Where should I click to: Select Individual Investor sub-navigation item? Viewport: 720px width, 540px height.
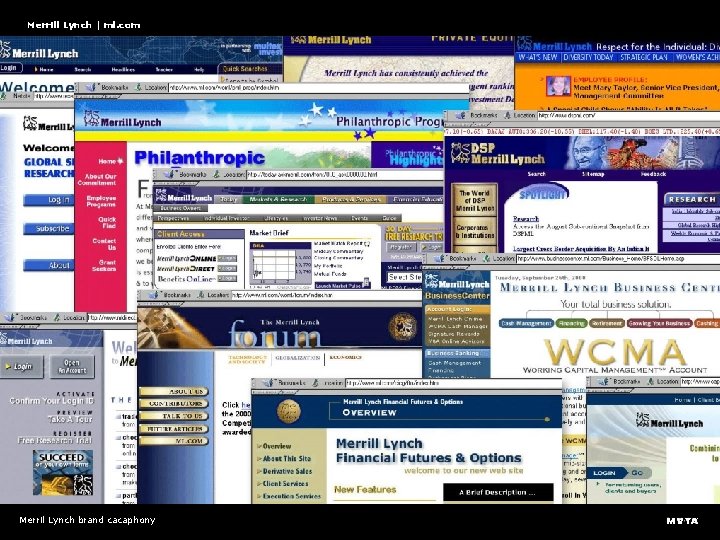(227, 218)
